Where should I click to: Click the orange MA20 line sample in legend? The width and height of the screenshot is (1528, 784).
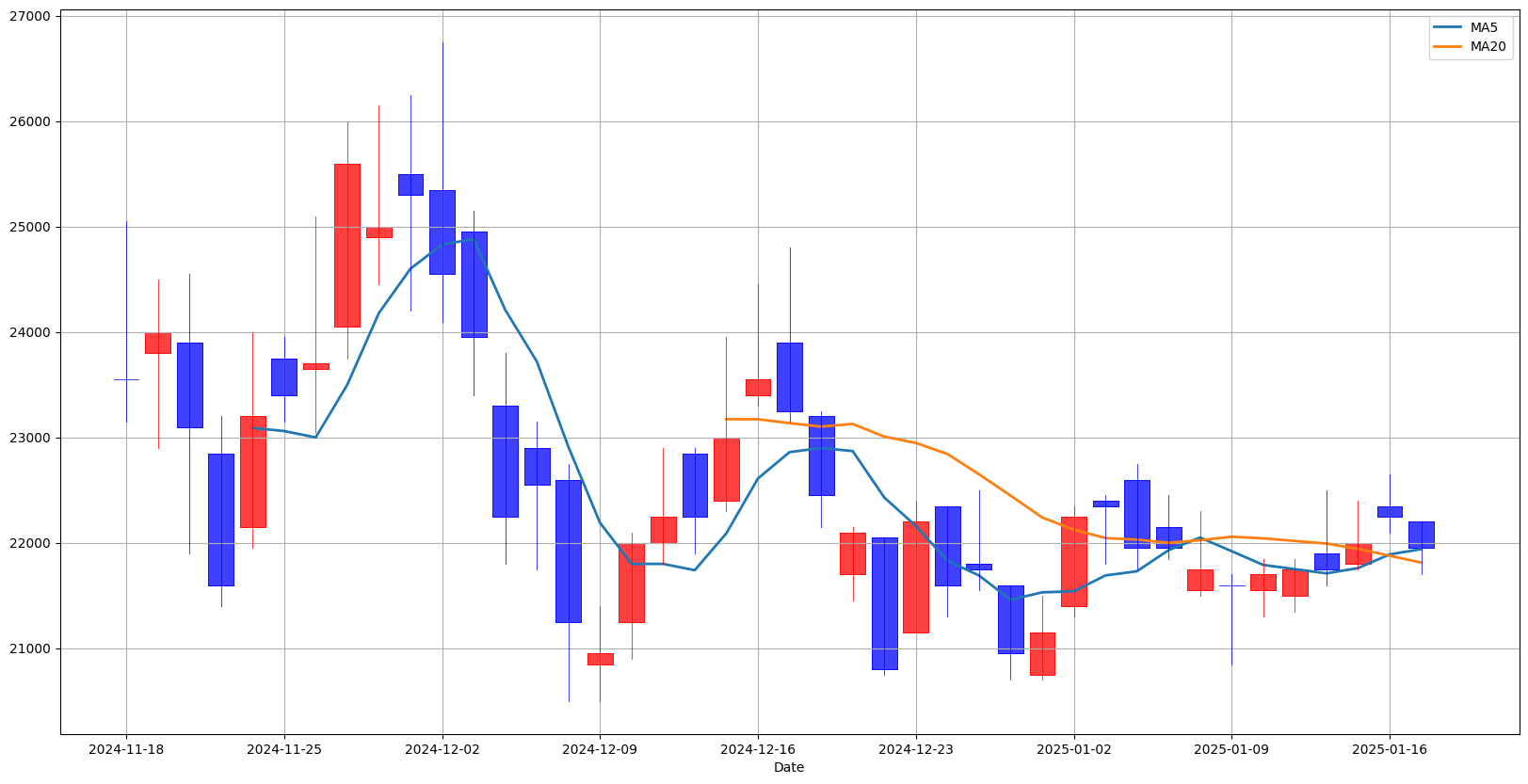(x=1448, y=46)
